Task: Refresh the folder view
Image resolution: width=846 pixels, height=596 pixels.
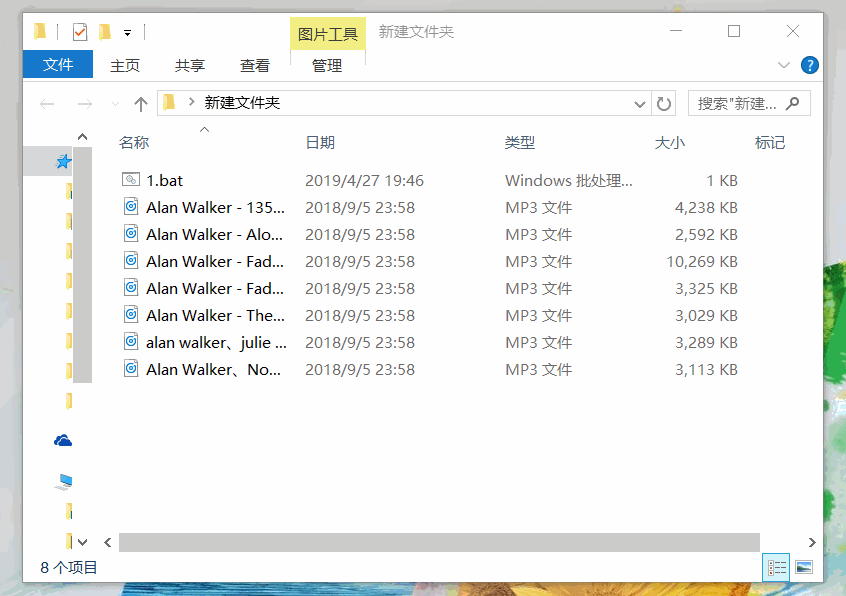Action: tap(664, 104)
